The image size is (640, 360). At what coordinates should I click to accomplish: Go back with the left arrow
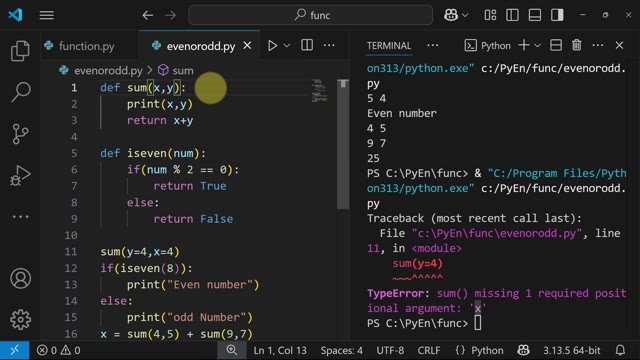[148, 16]
